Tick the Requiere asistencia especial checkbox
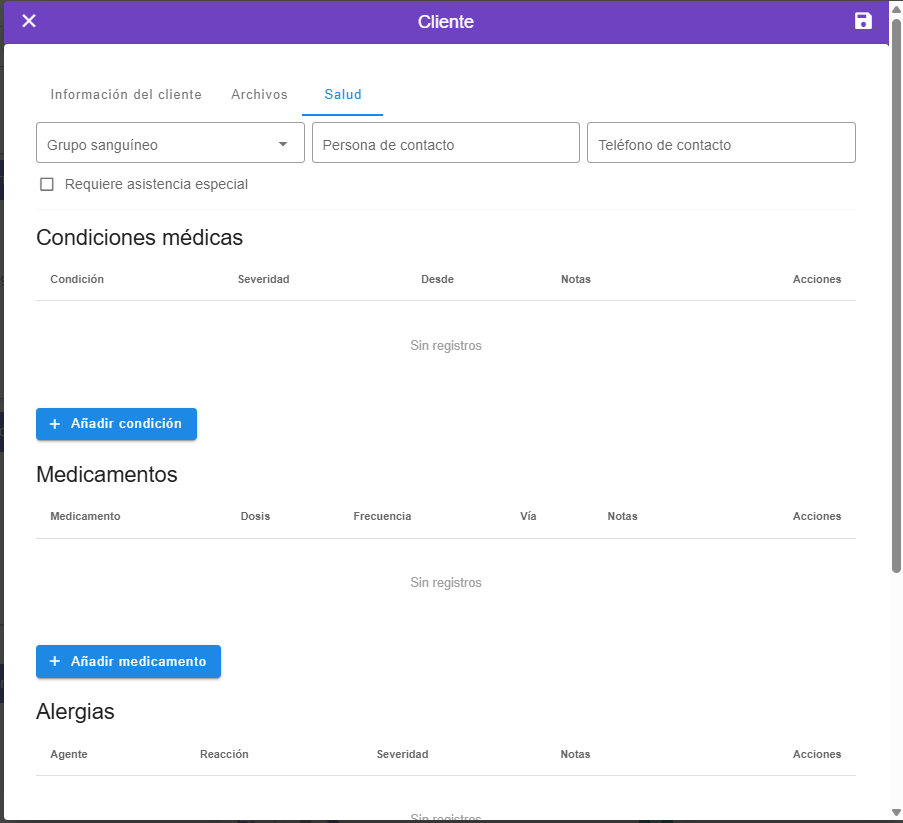903x823 pixels. (46, 185)
